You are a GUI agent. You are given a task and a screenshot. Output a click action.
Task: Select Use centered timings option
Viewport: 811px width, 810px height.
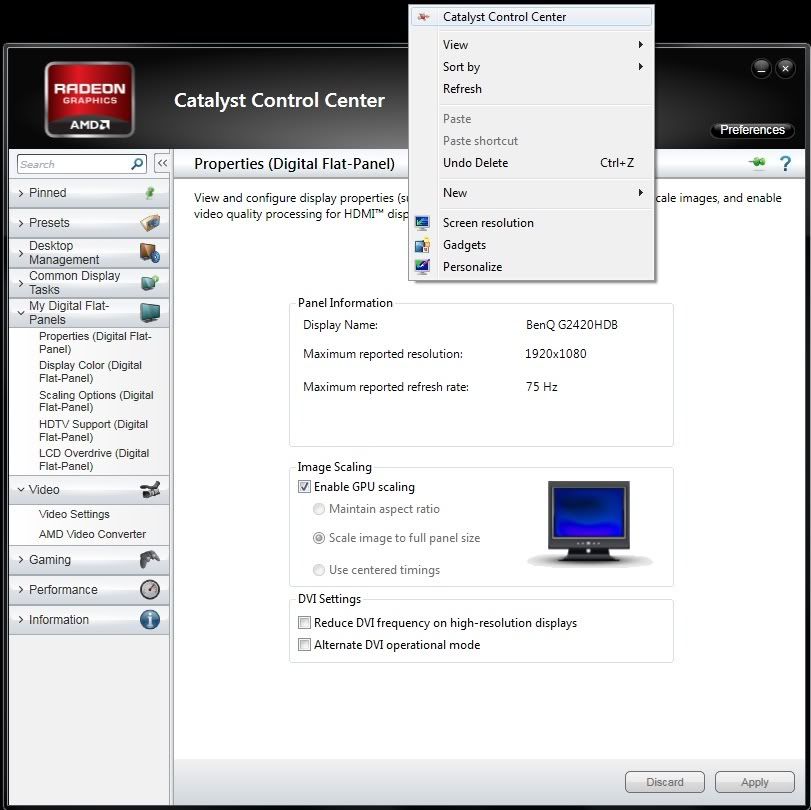[x=319, y=570]
